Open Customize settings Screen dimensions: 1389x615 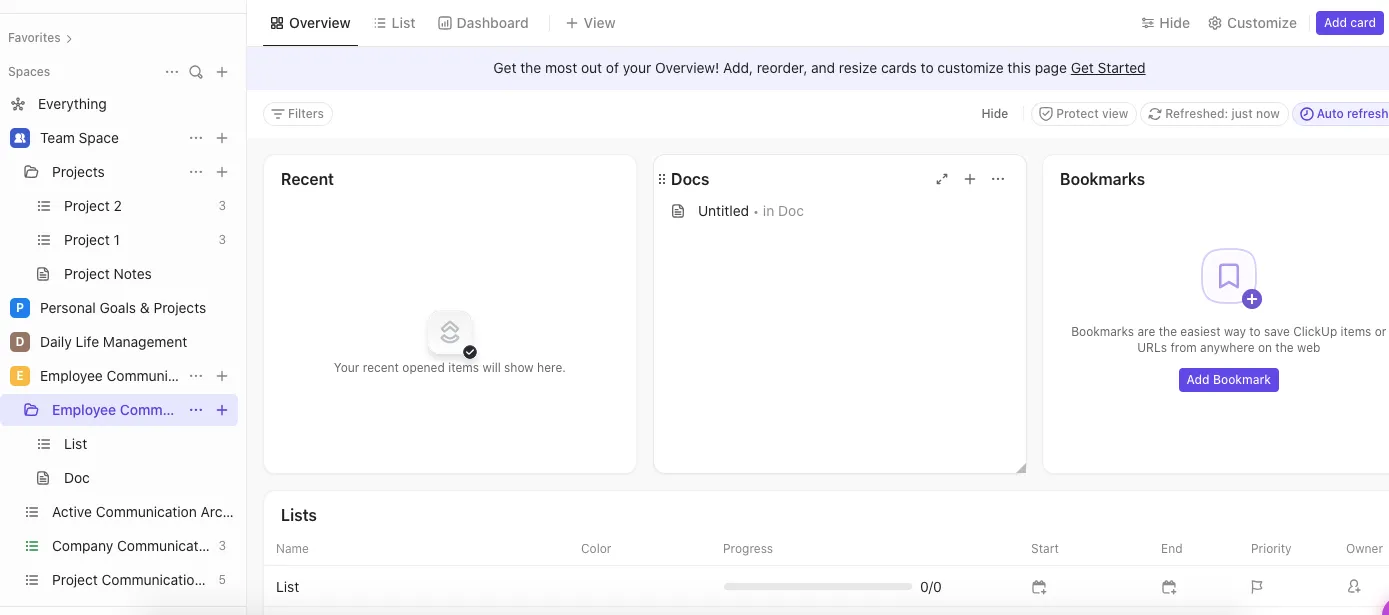click(x=1252, y=23)
